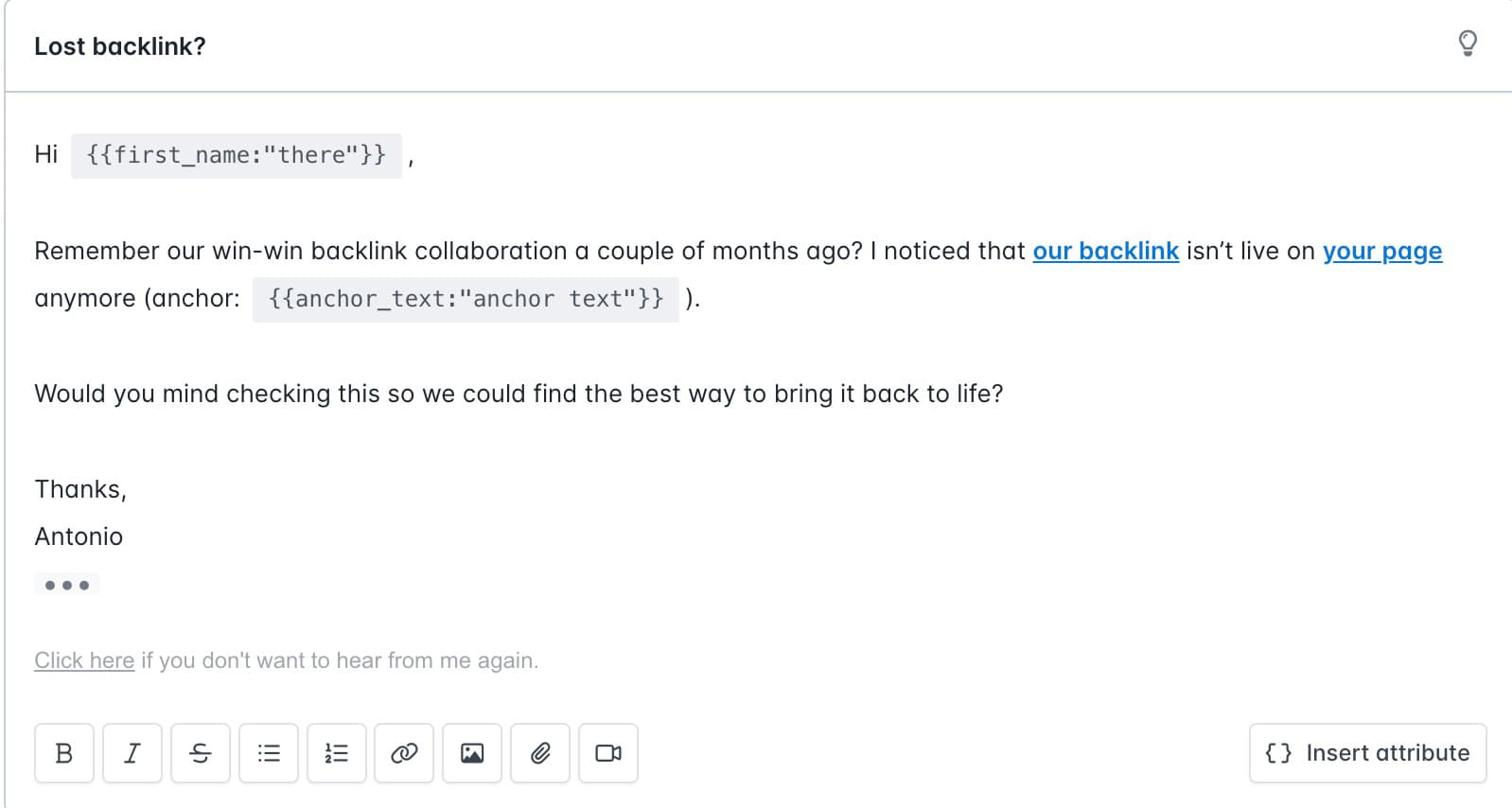Select the first_name attribute tag
The width and height of the screenshot is (1512, 808).
(x=237, y=155)
